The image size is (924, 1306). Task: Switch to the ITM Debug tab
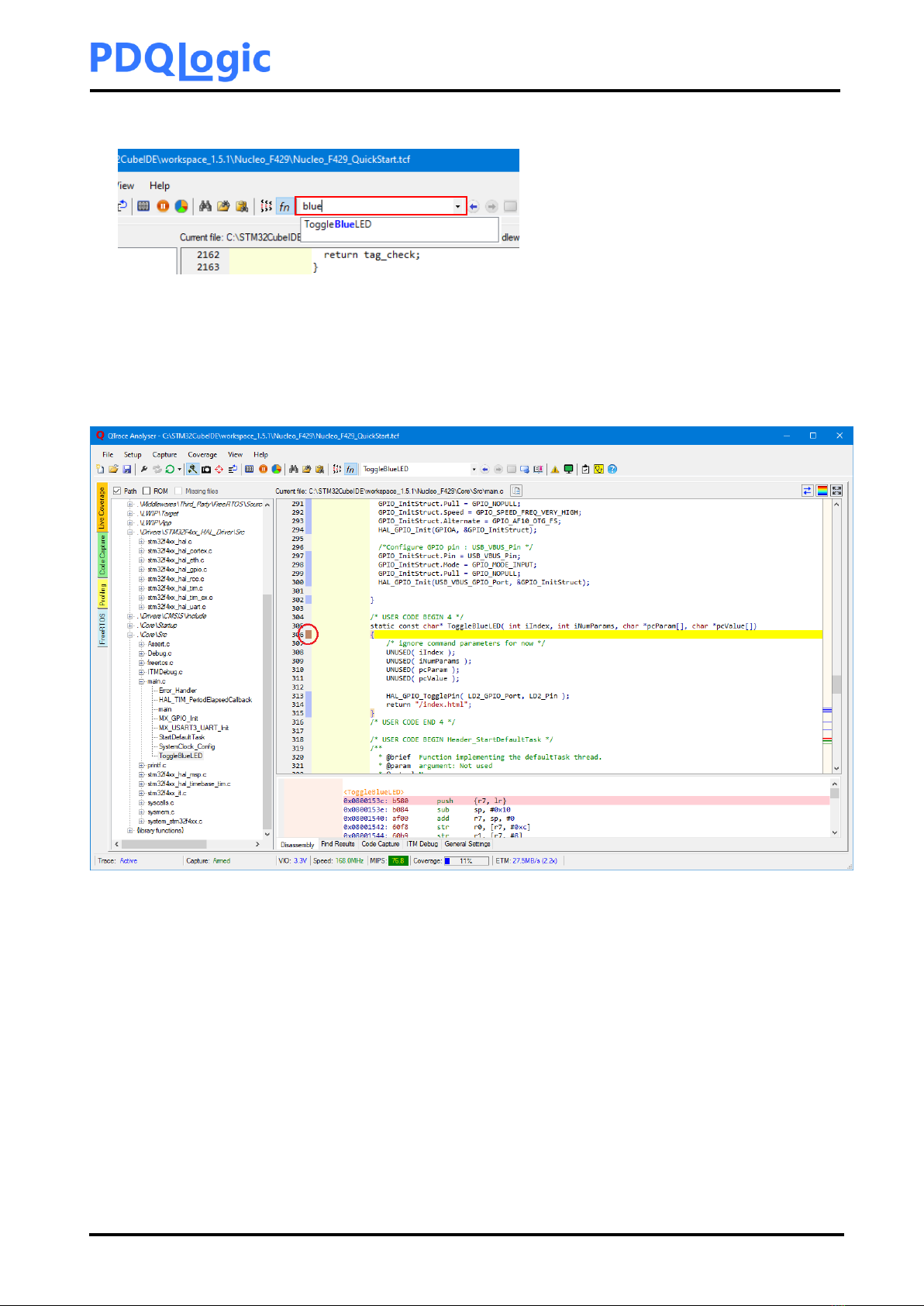(422, 844)
